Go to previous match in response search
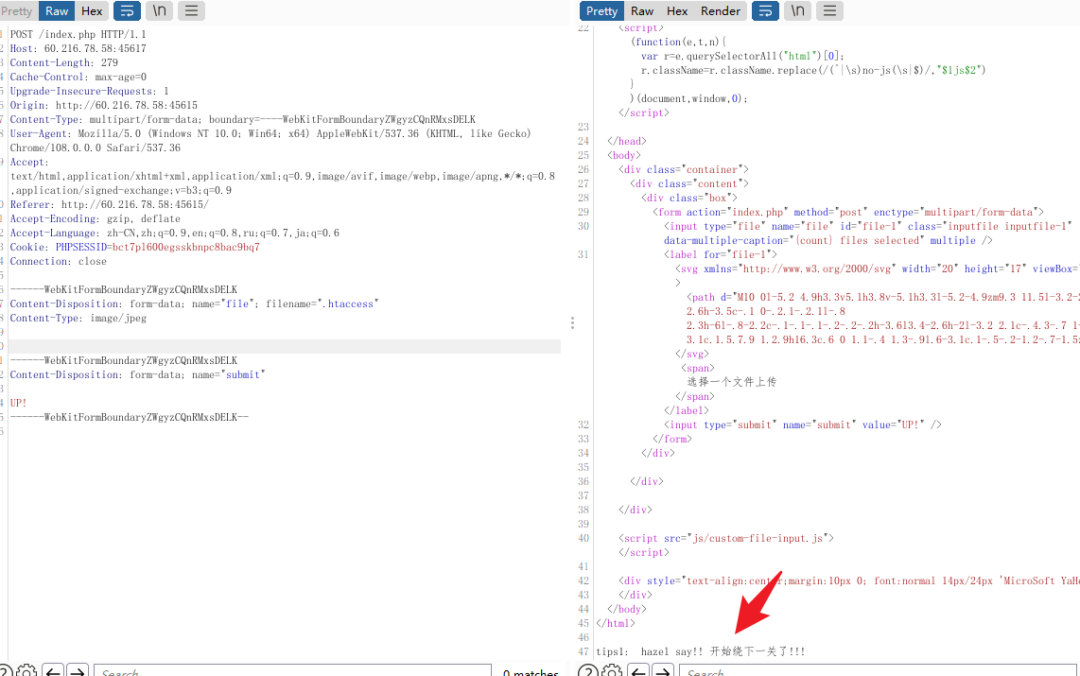 tap(638, 671)
